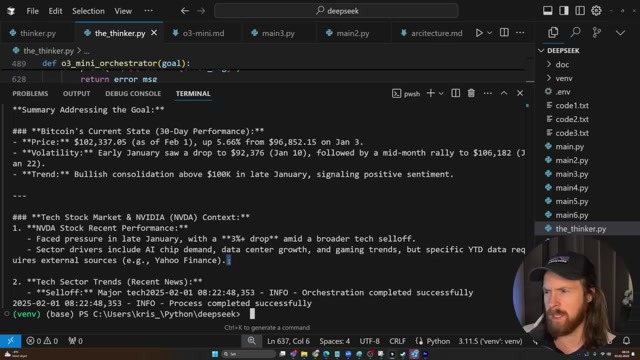This screenshot has width=640, height=360.
Task: Expand the doc folder
Action: [562, 64]
